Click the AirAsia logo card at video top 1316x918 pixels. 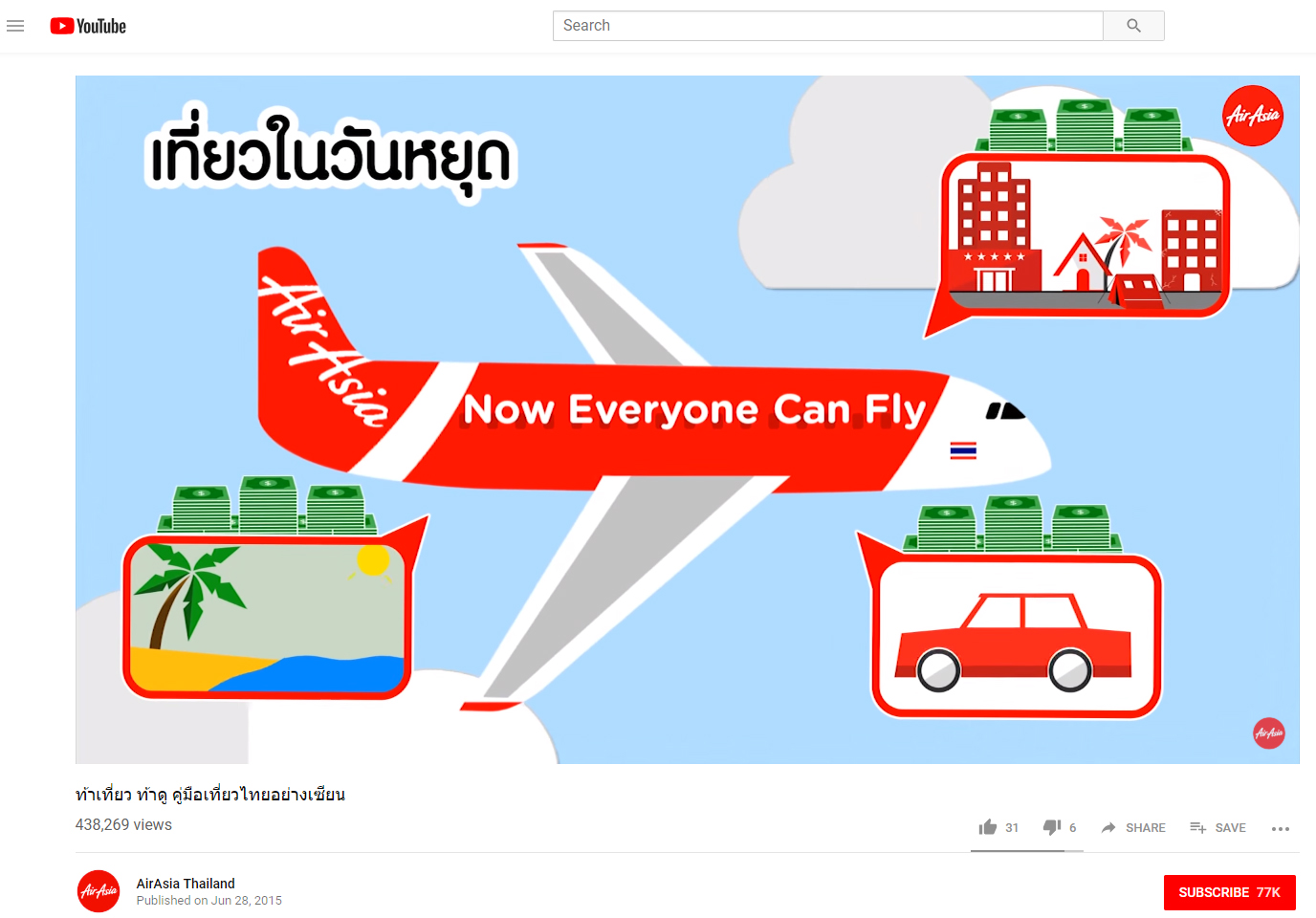[1253, 116]
